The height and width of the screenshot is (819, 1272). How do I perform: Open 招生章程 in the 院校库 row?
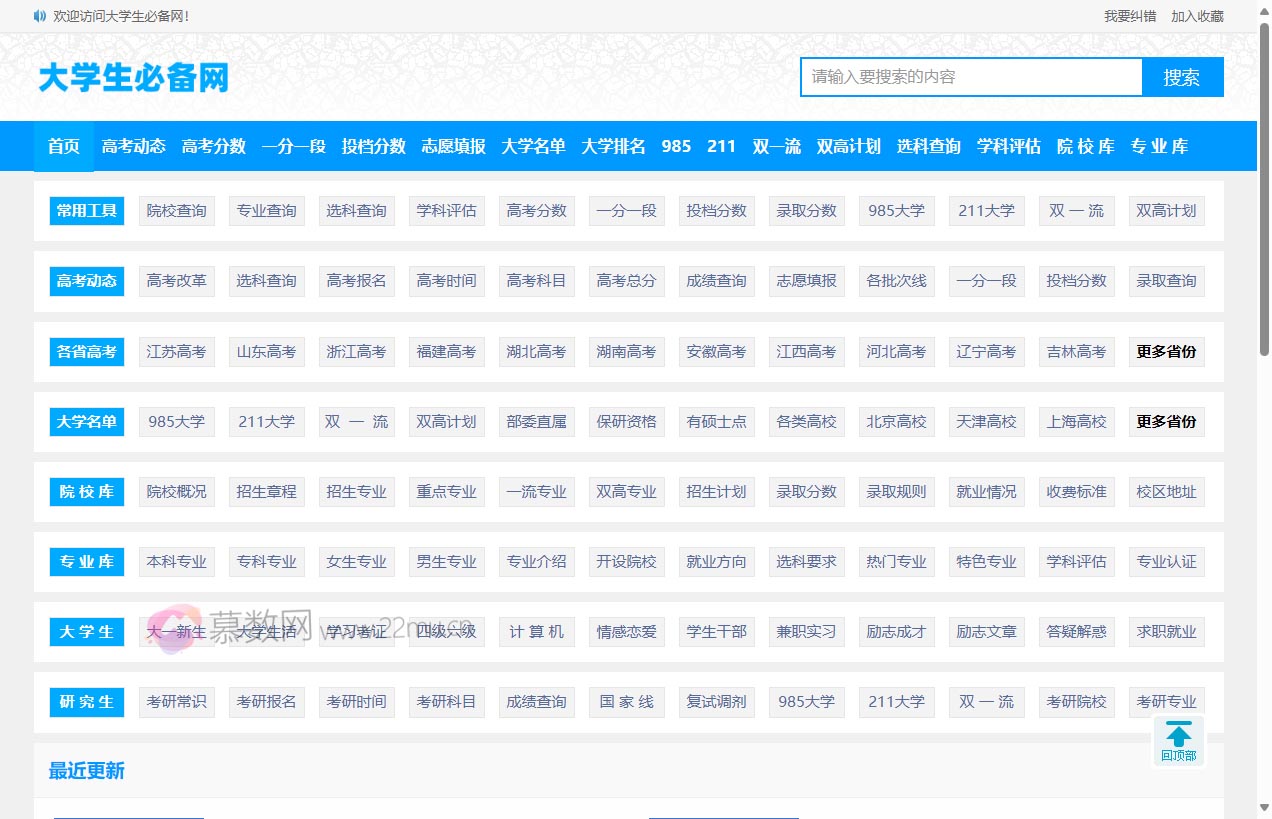(x=266, y=491)
